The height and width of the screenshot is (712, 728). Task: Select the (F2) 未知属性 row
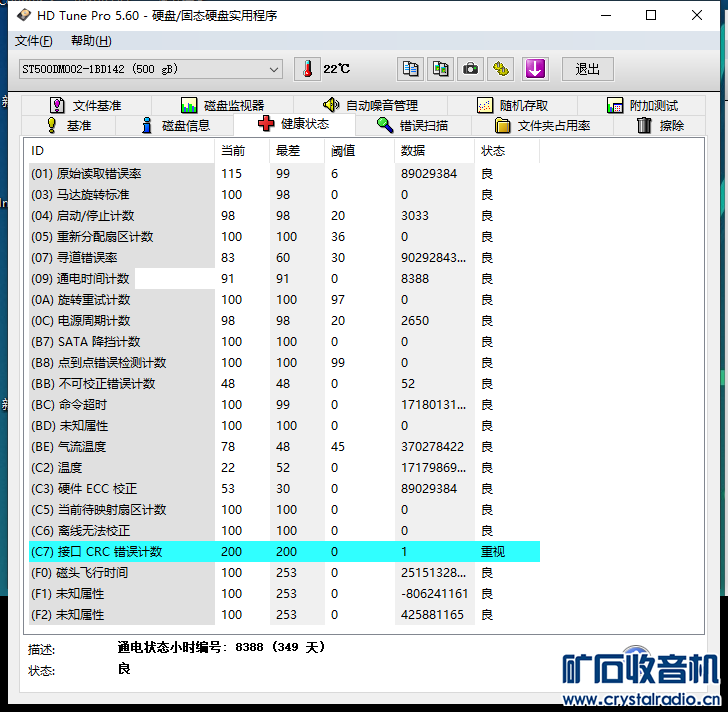(x=284, y=615)
